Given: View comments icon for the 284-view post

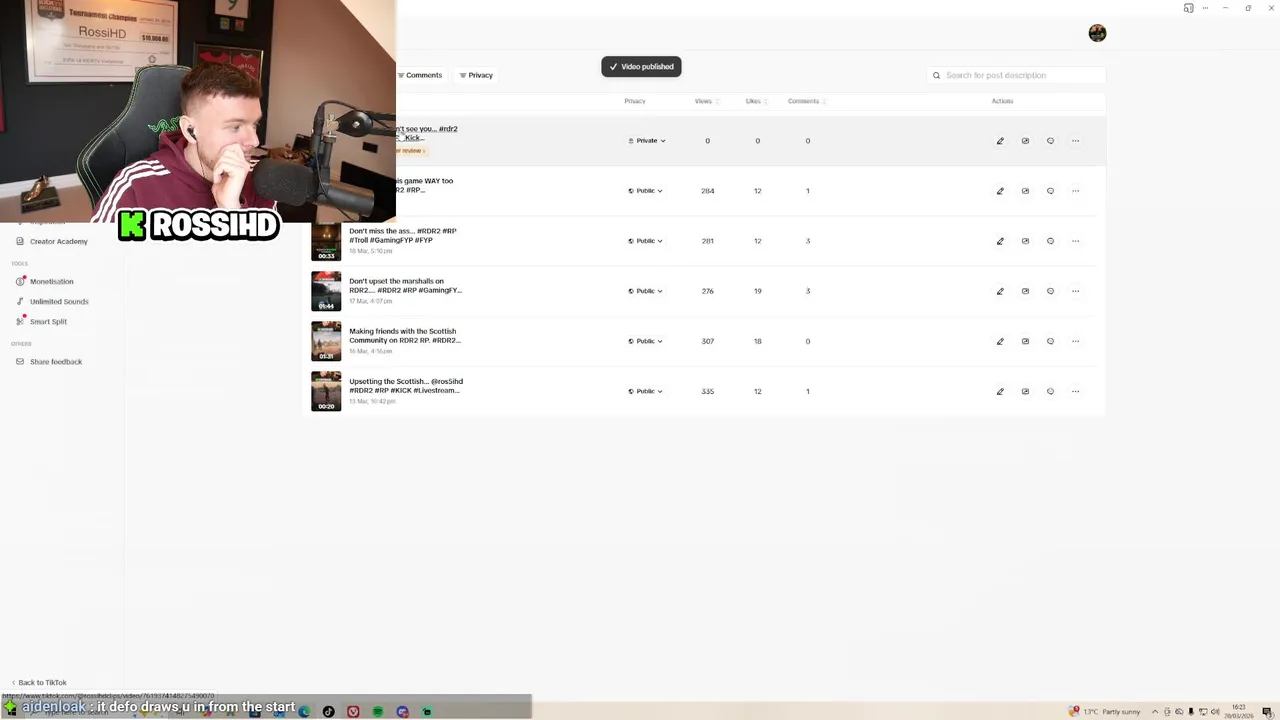Looking at the screenshot, I should tap(1050, 191).
